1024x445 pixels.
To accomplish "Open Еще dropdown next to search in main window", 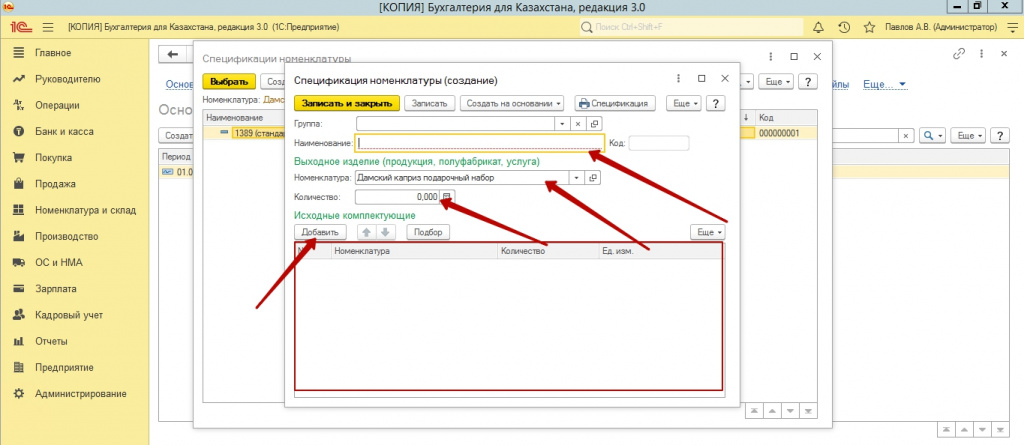I will coord(968,135).
